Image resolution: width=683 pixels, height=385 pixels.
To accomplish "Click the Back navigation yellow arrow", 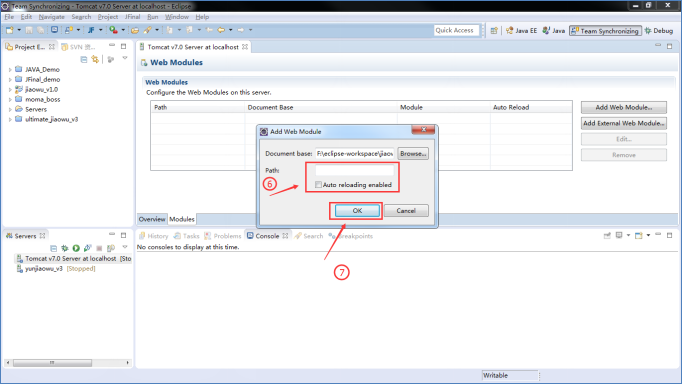I will 221,30.
